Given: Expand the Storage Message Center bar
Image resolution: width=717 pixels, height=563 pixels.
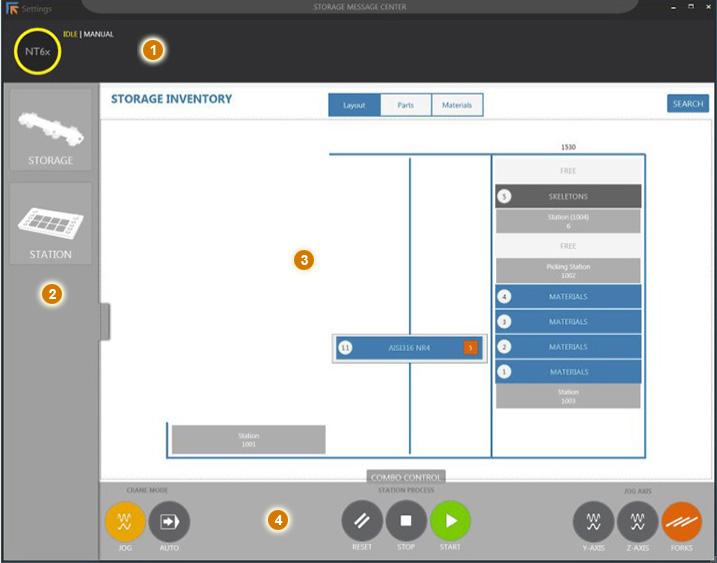Looking at the screenshot, I should coord(360,7).
